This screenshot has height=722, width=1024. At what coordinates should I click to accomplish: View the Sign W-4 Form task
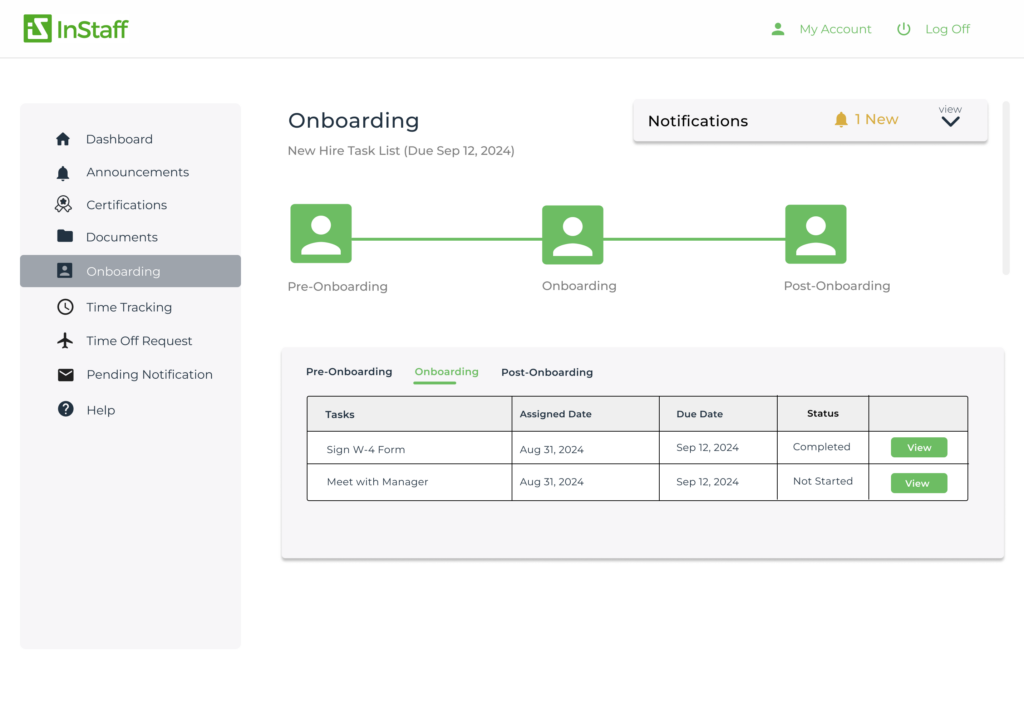tap(918, 448)
